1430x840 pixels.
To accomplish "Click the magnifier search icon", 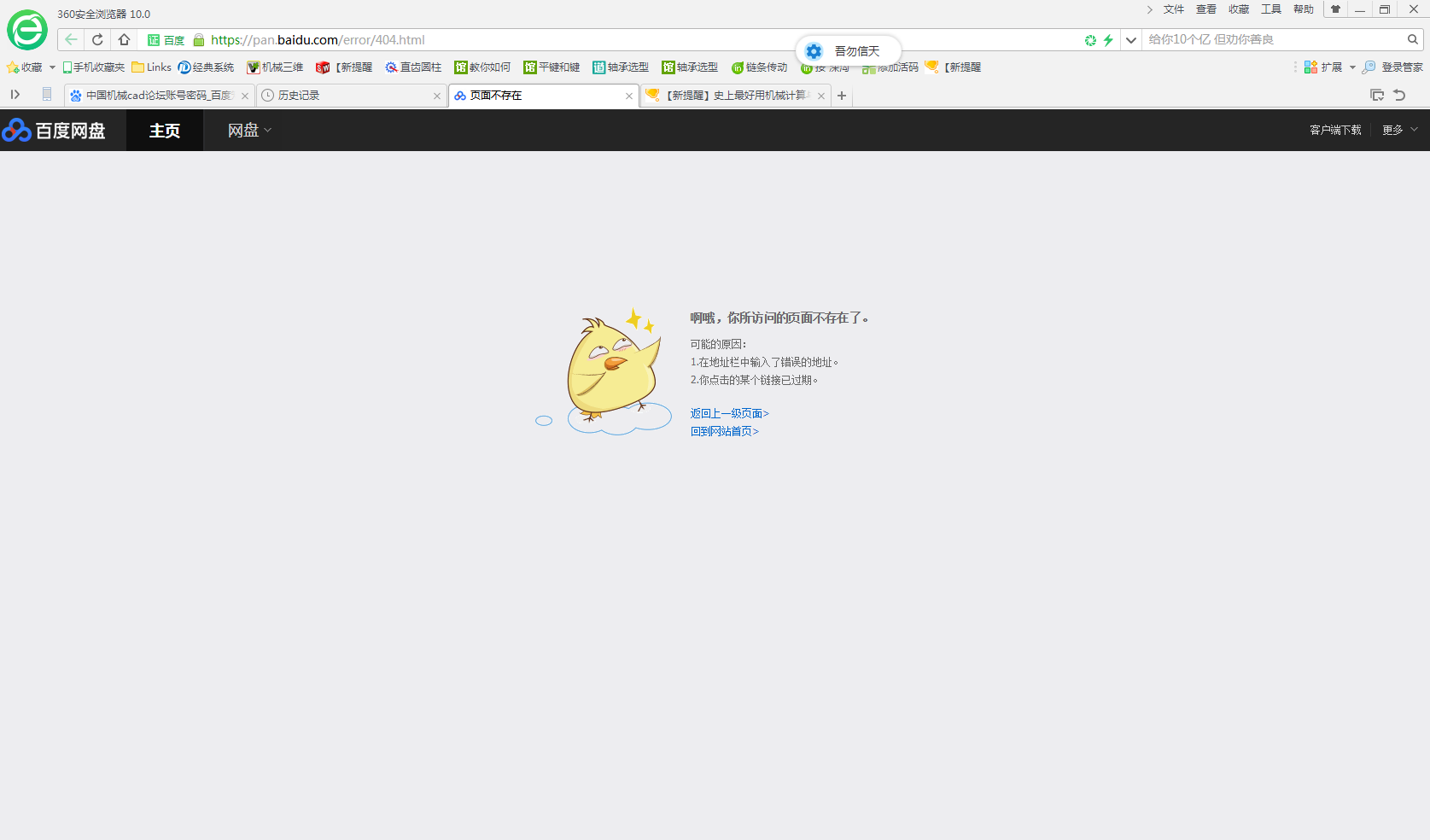I will coord(1413,39).
